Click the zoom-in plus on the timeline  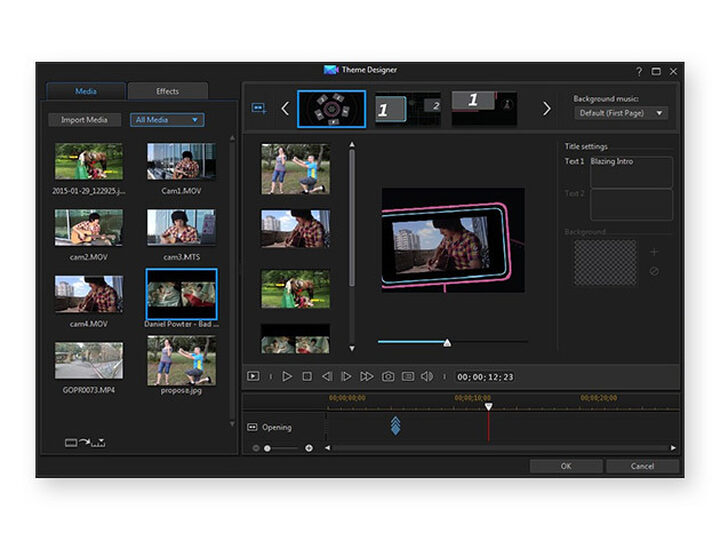tap(308, 448)
